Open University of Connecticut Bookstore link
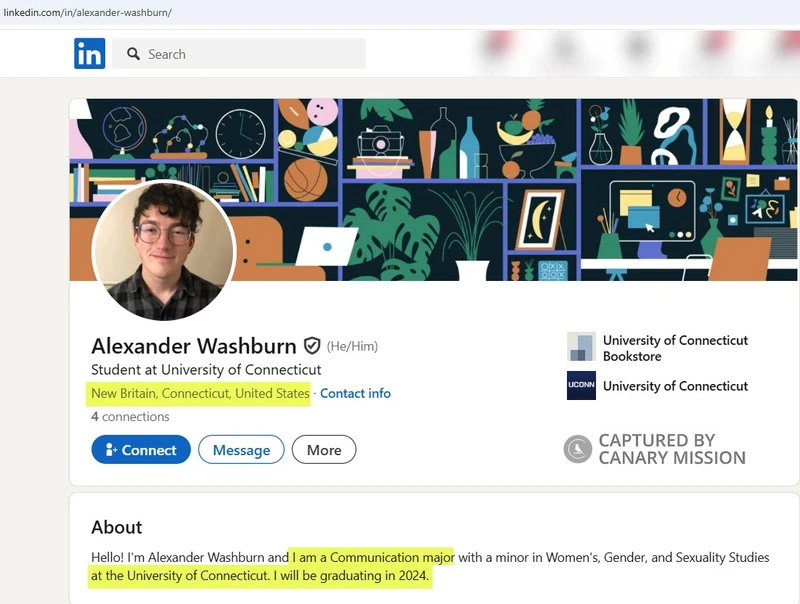Screen dimensions: 800x604 point(675,348)
